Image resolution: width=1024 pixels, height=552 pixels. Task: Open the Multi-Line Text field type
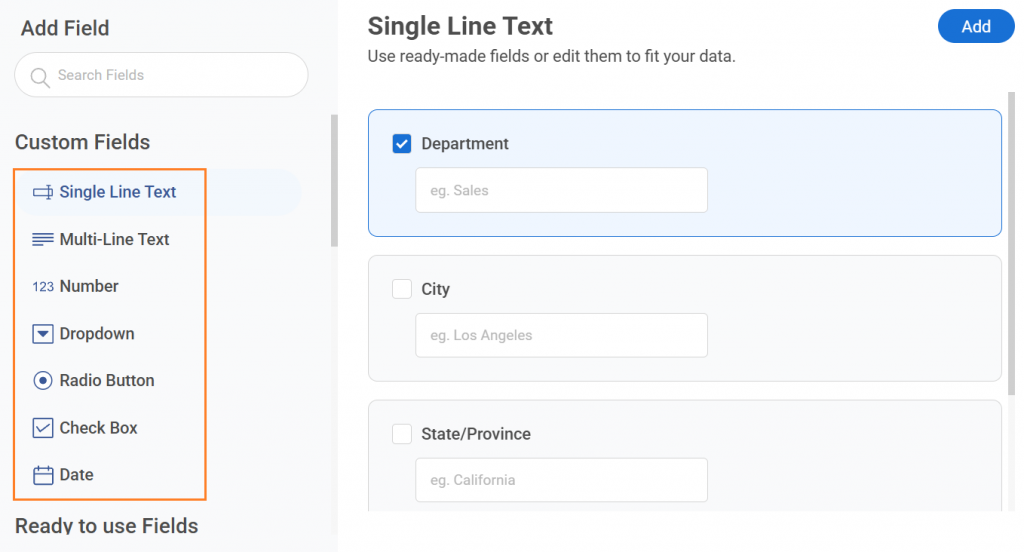tap(114, 240)
